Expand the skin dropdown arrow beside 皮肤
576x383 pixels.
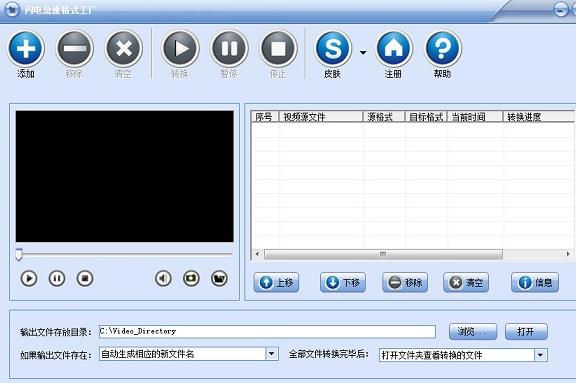click(363, 53)
